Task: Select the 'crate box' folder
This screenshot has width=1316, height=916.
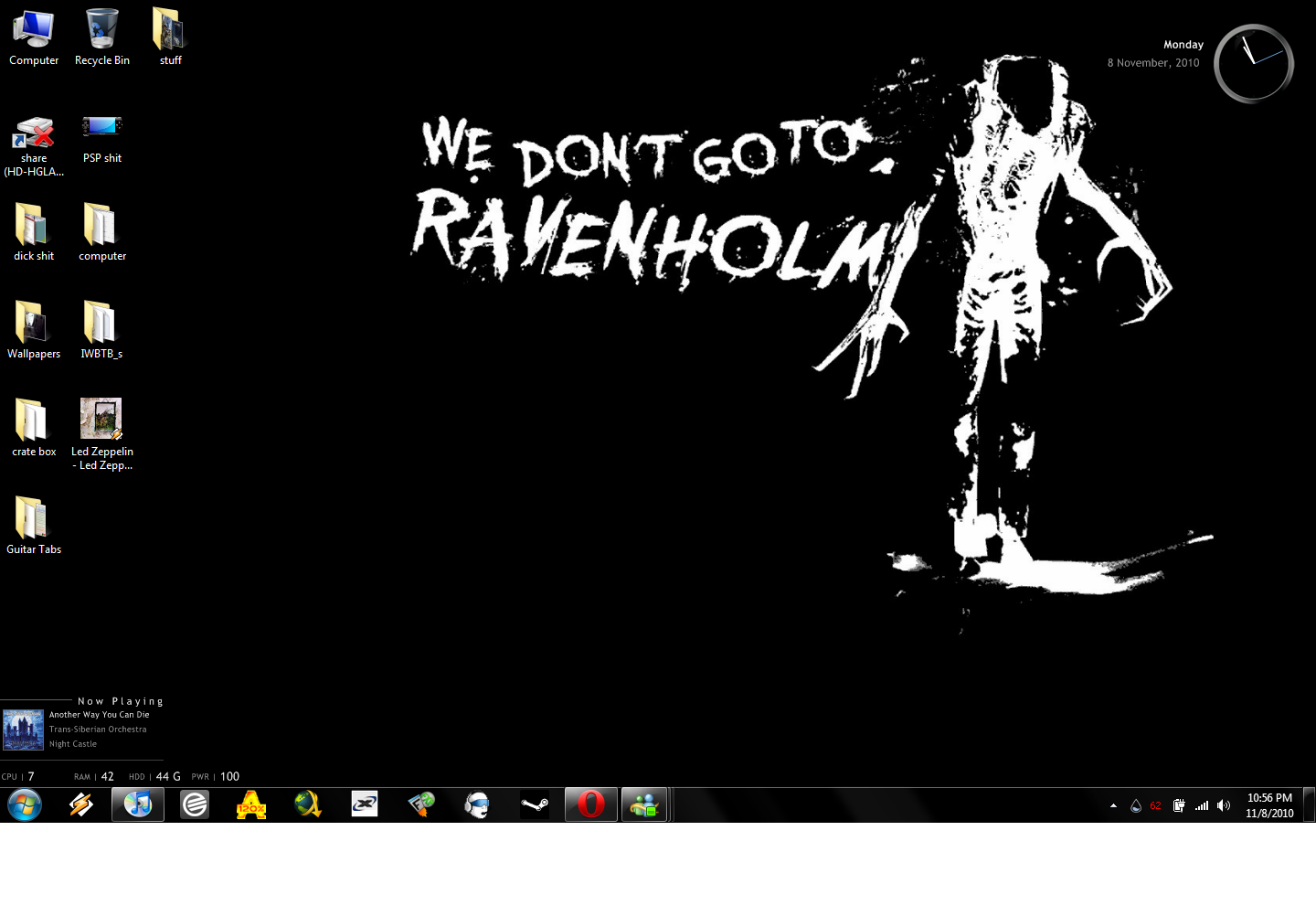Action: point(34,428)
